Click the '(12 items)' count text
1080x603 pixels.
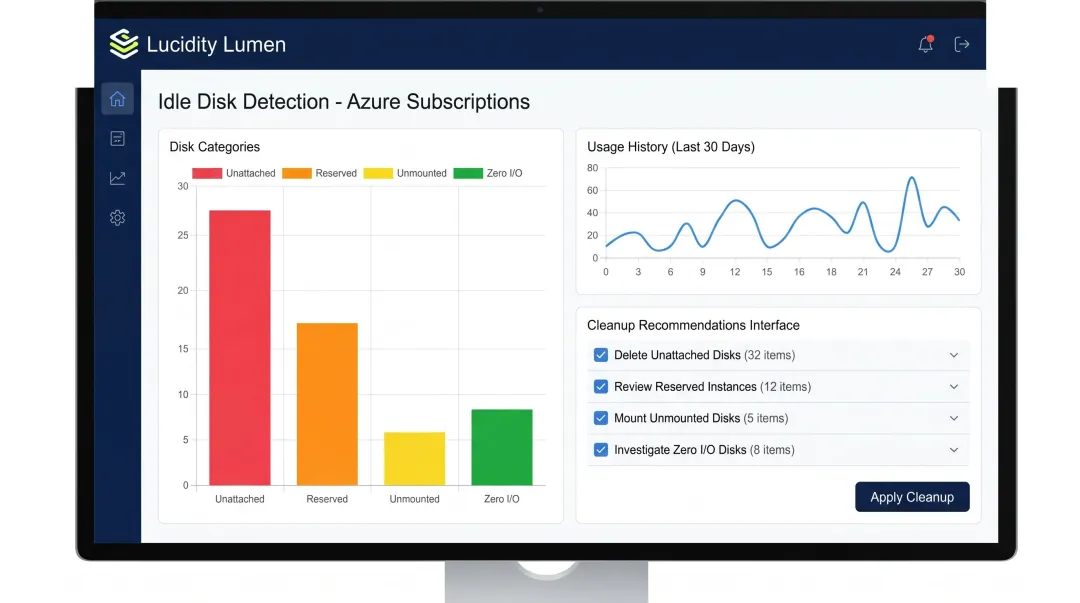pyautogui.click(x=785, y=387)
